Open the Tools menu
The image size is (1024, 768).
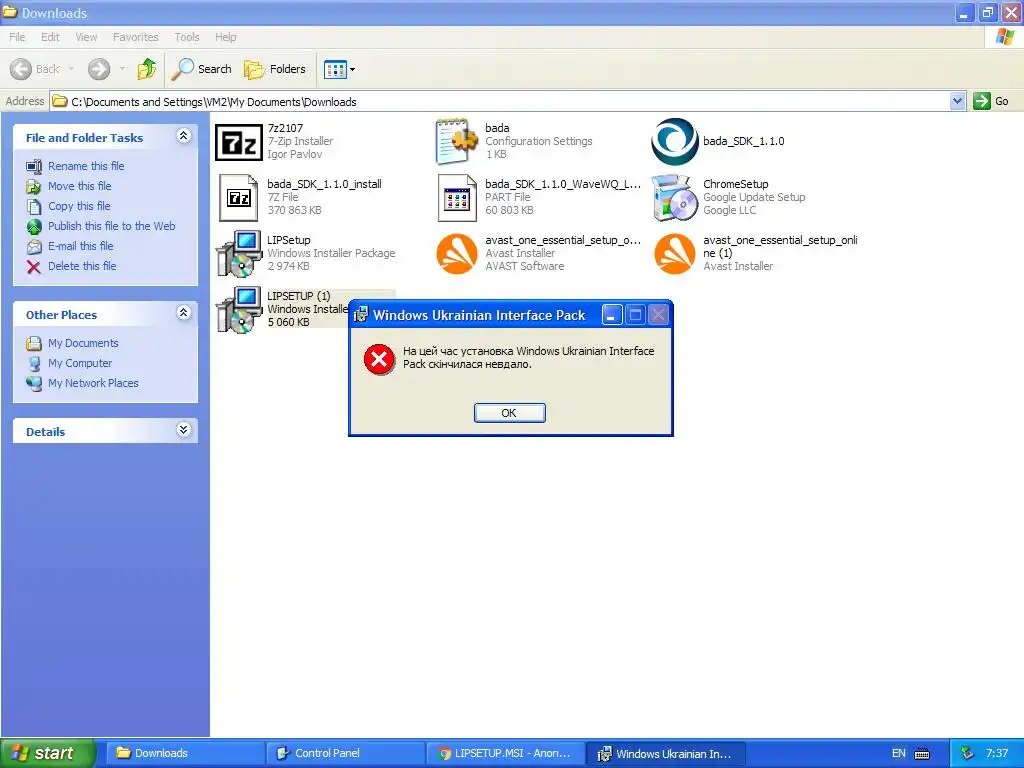(x=187, y=37)
